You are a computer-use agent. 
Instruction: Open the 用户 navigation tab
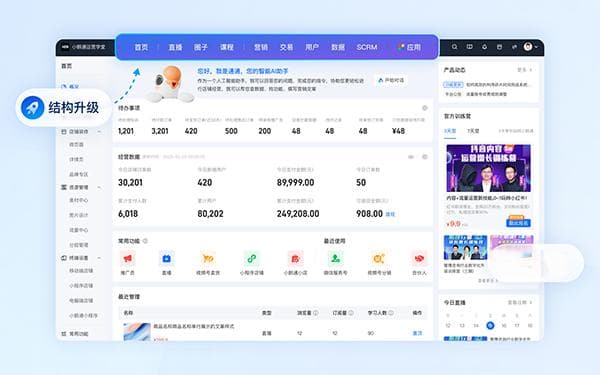pos(312,47)
